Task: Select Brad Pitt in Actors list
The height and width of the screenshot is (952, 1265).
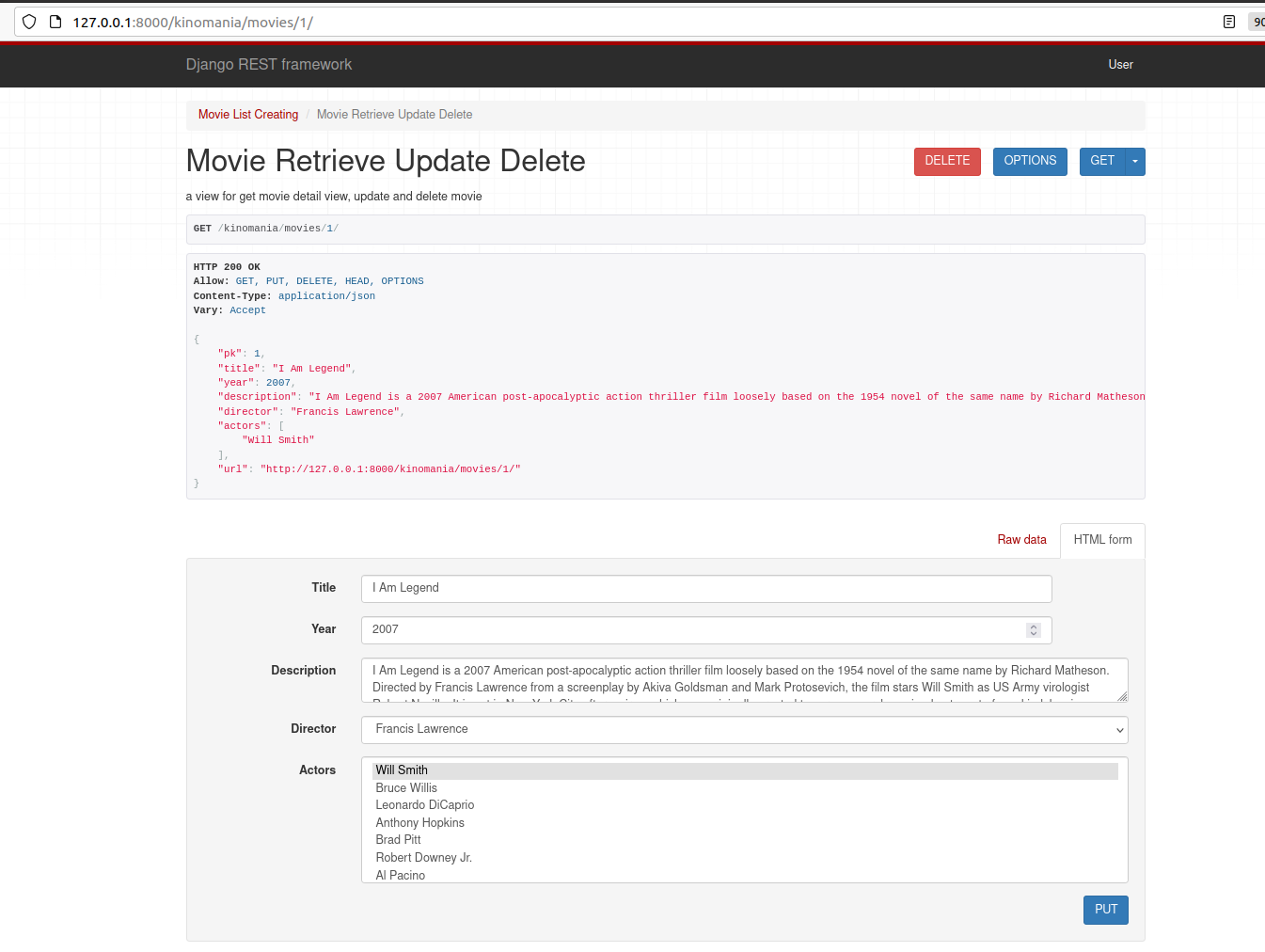Action: pos(745,840)
